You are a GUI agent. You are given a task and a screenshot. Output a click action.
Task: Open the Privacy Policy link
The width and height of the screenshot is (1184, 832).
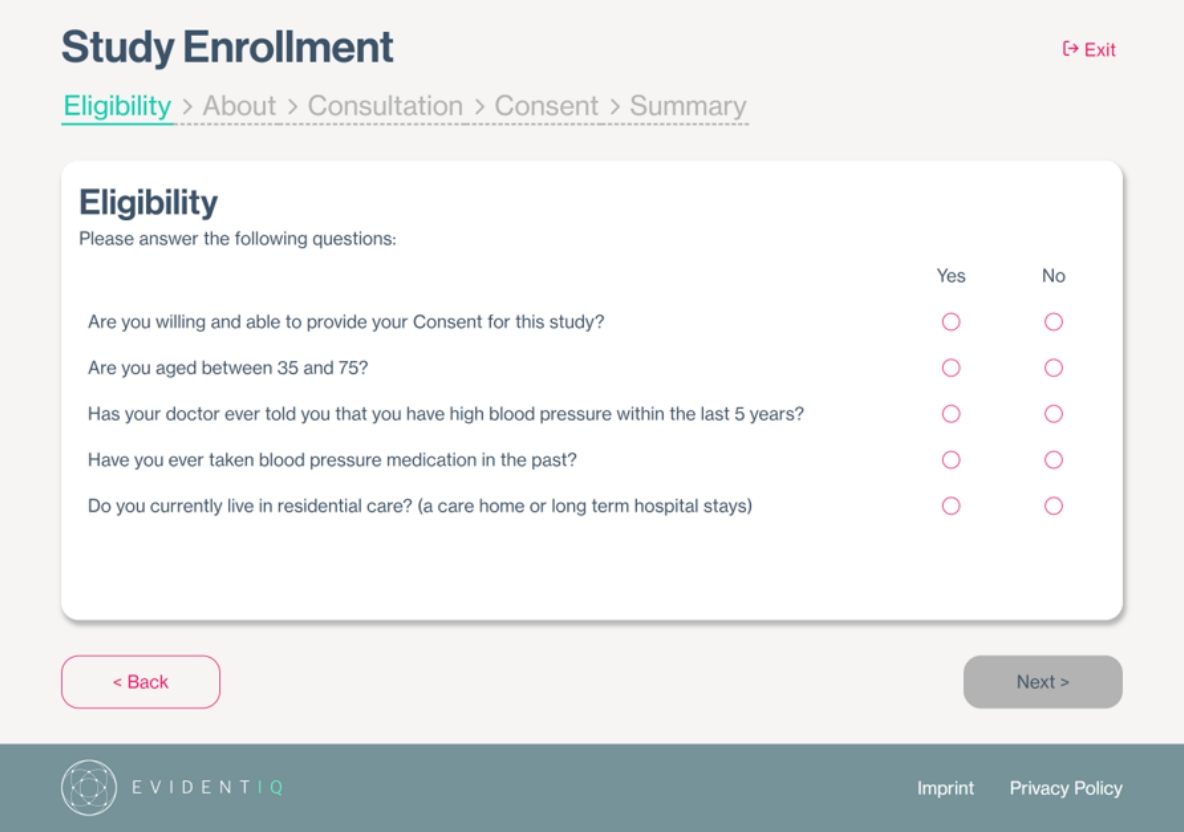(x=1066, y=788)
